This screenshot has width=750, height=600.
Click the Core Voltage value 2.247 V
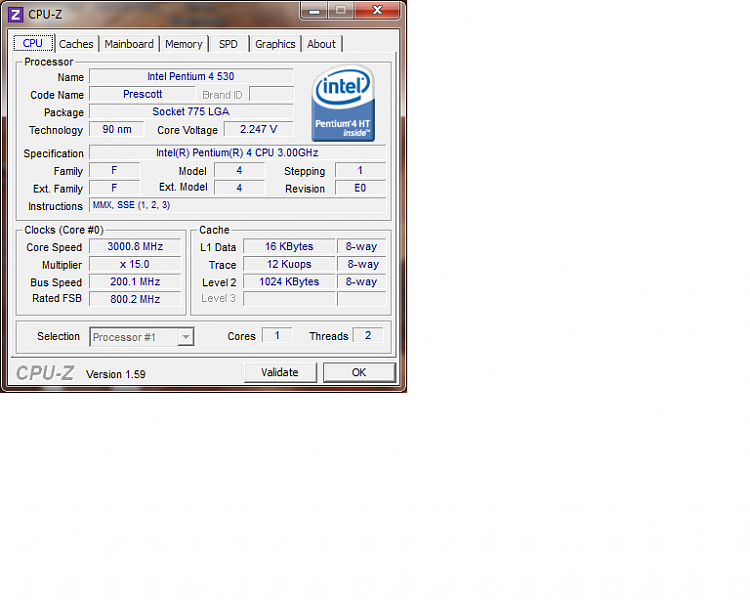(259, 129)
